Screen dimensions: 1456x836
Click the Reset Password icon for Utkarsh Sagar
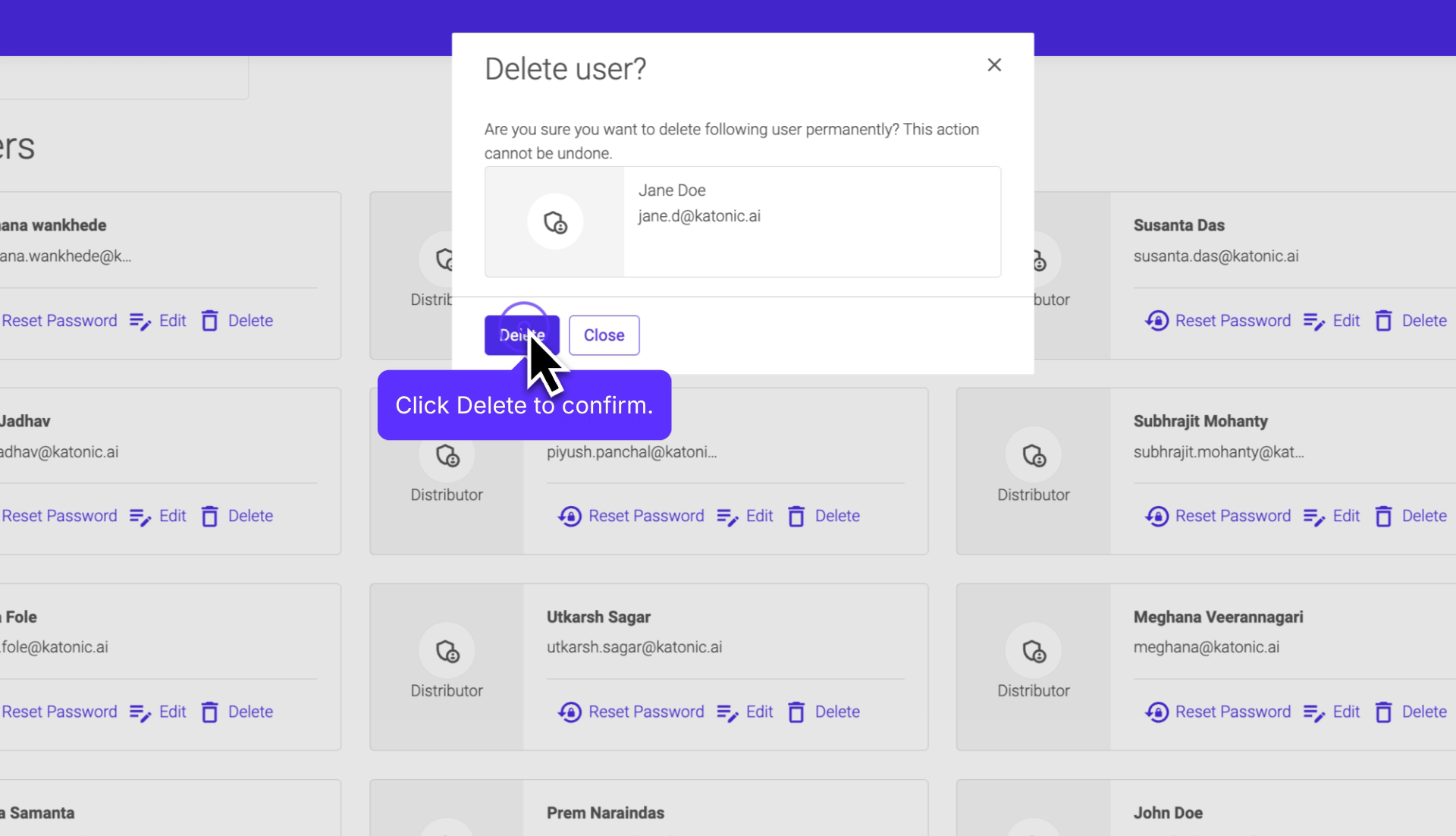569,712
